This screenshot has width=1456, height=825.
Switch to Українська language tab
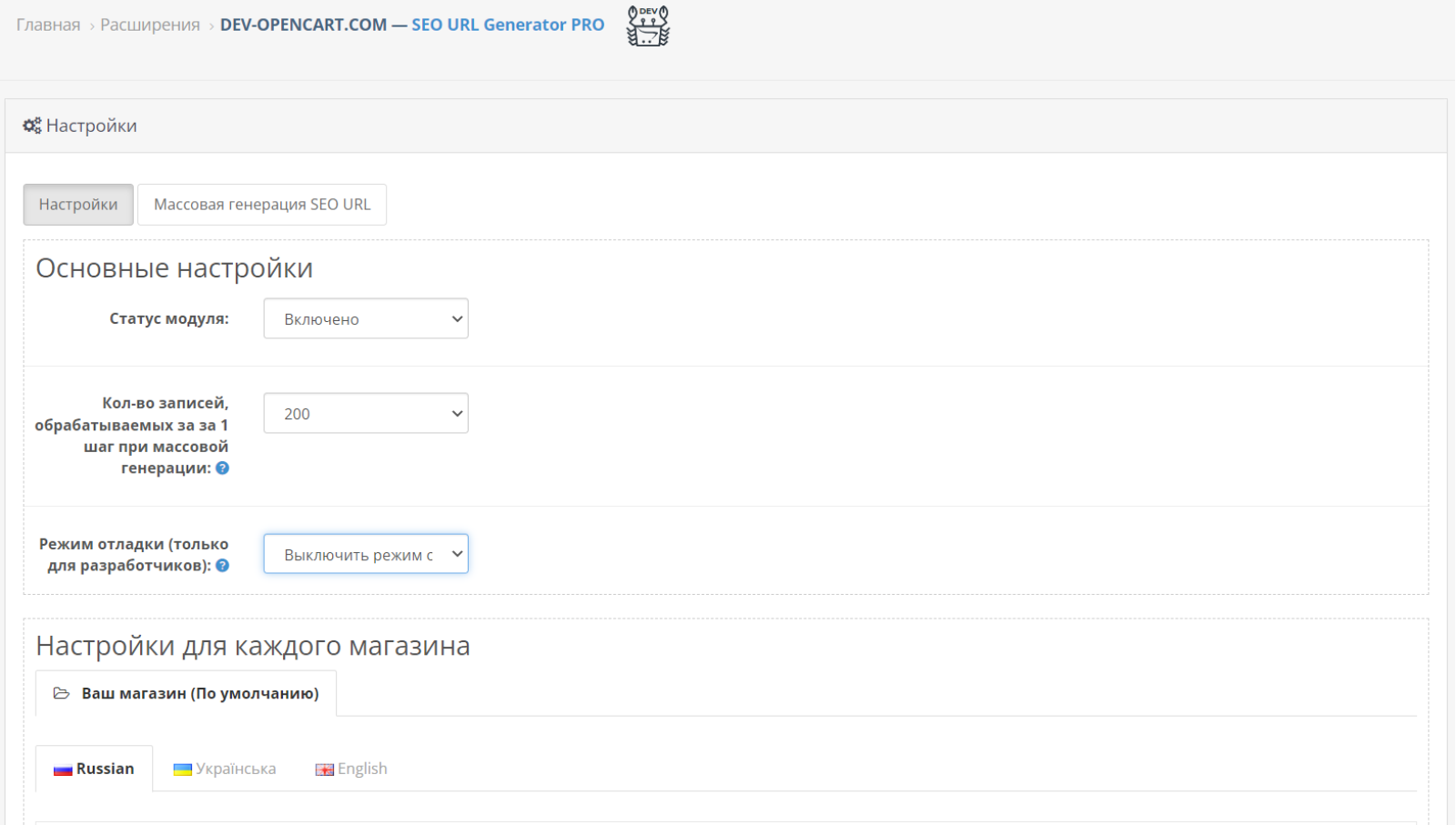tap(225, 769)
